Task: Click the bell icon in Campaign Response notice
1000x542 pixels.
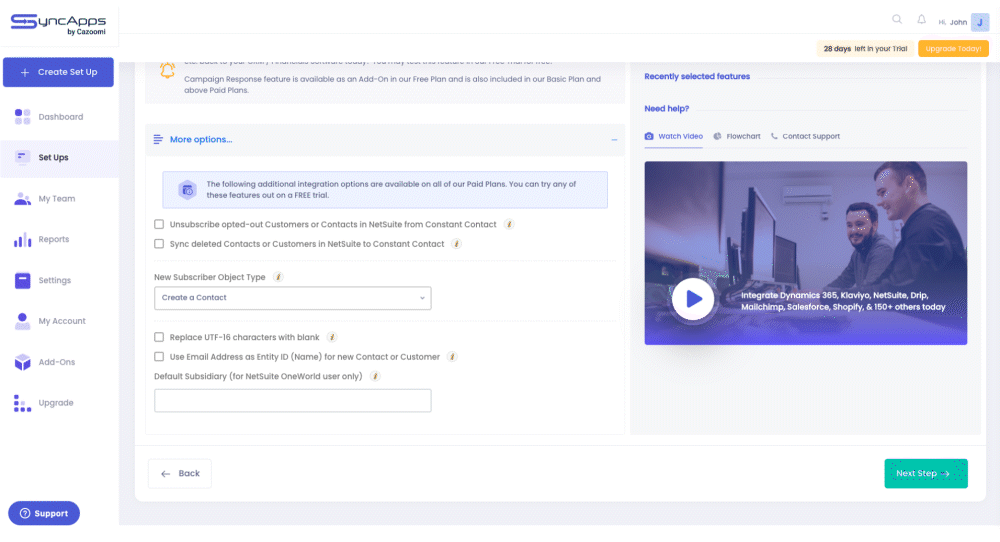Action: pyautogui.click(x=167, y=70)
